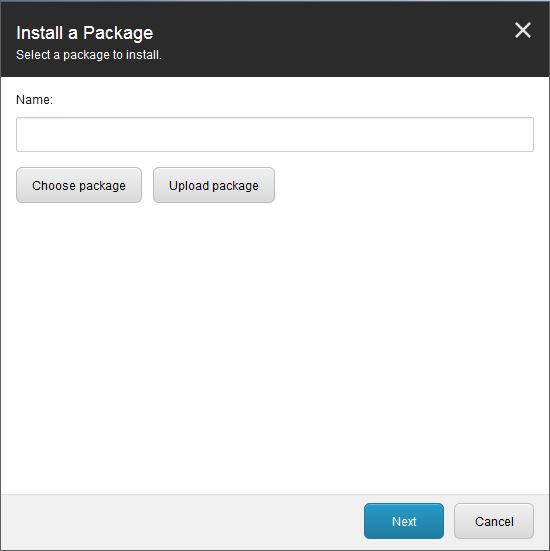Hit Cancel in the dialog footer
The image size is (550, 551).
coord(494,521)
